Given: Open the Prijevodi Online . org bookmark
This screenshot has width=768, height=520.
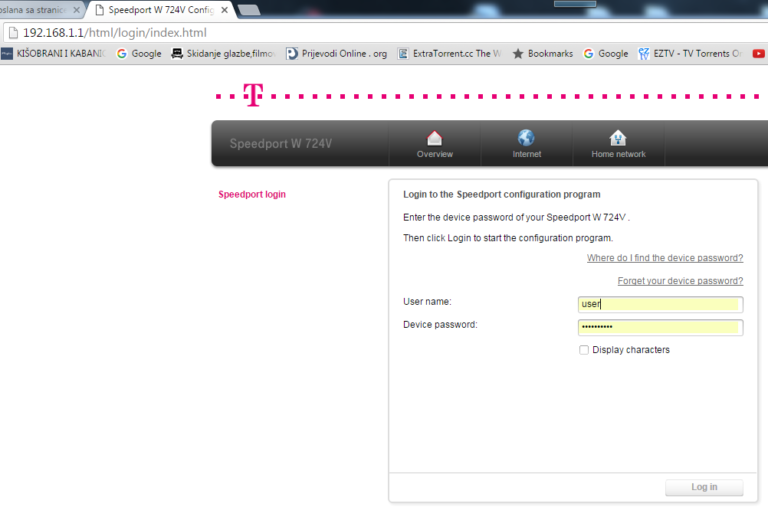Looking at the screenshot, I should [x=336, y=53].
